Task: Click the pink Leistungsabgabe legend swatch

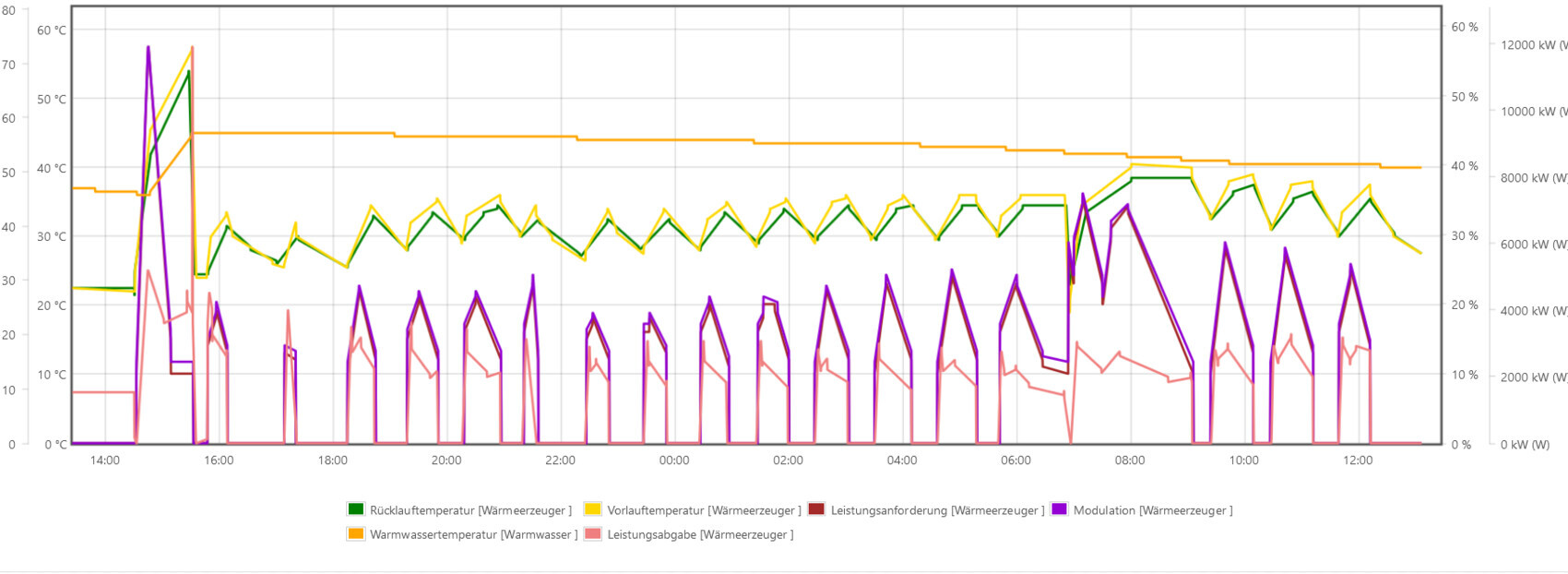Action: pos(592,533)
